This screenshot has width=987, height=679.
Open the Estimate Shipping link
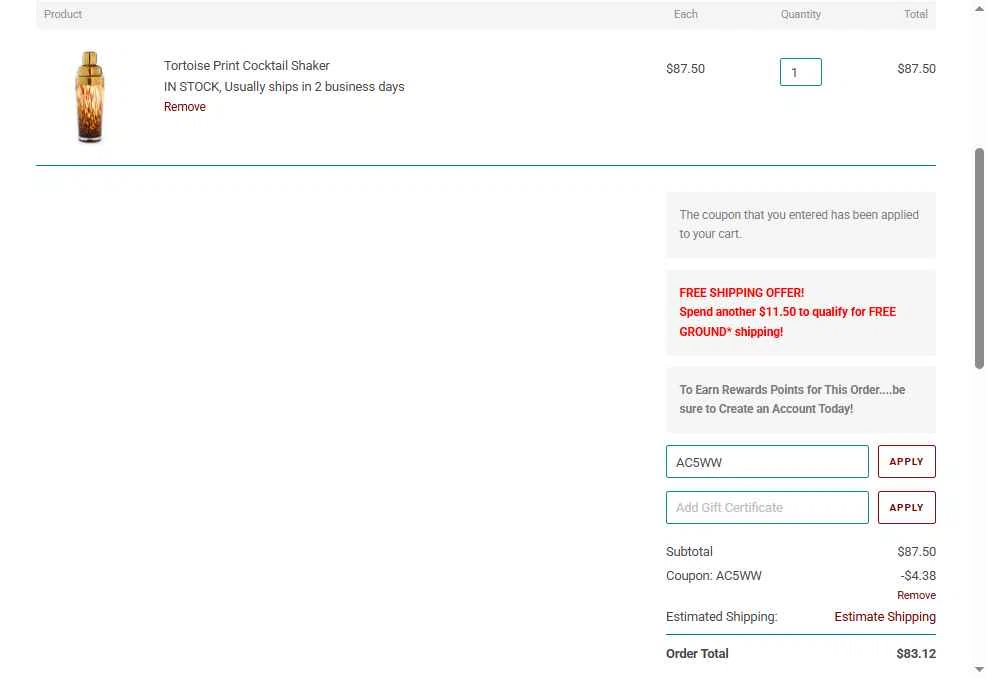click(884, 617)
